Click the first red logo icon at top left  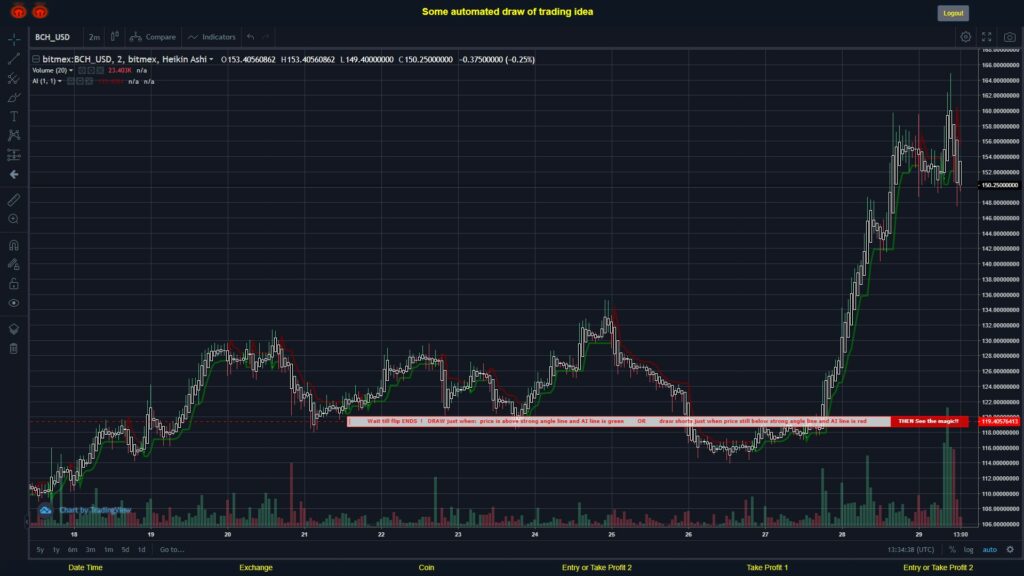coord(18,11)
